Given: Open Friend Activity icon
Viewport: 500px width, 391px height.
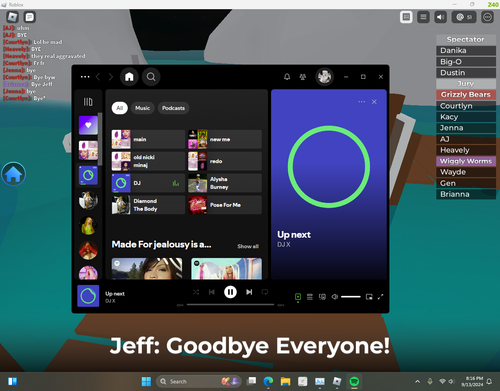Looking at the screenshot, I should 303,77.
